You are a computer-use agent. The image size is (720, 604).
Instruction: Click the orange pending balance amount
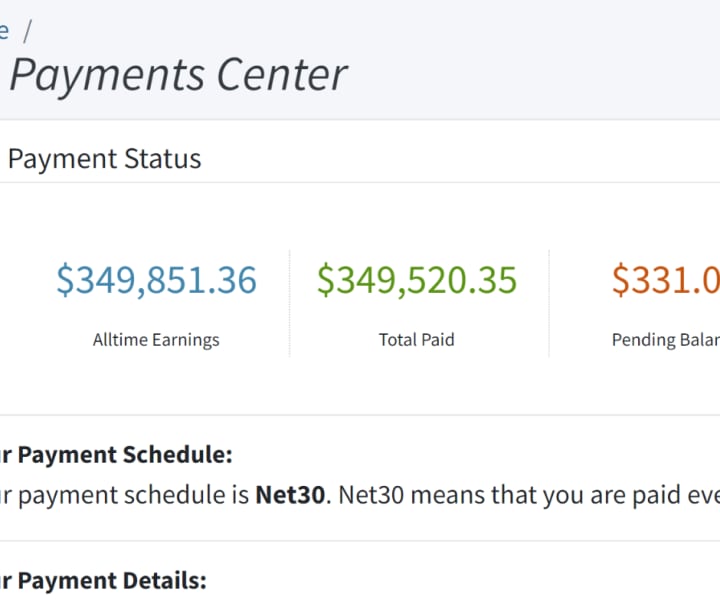click(x=666, y=280)
